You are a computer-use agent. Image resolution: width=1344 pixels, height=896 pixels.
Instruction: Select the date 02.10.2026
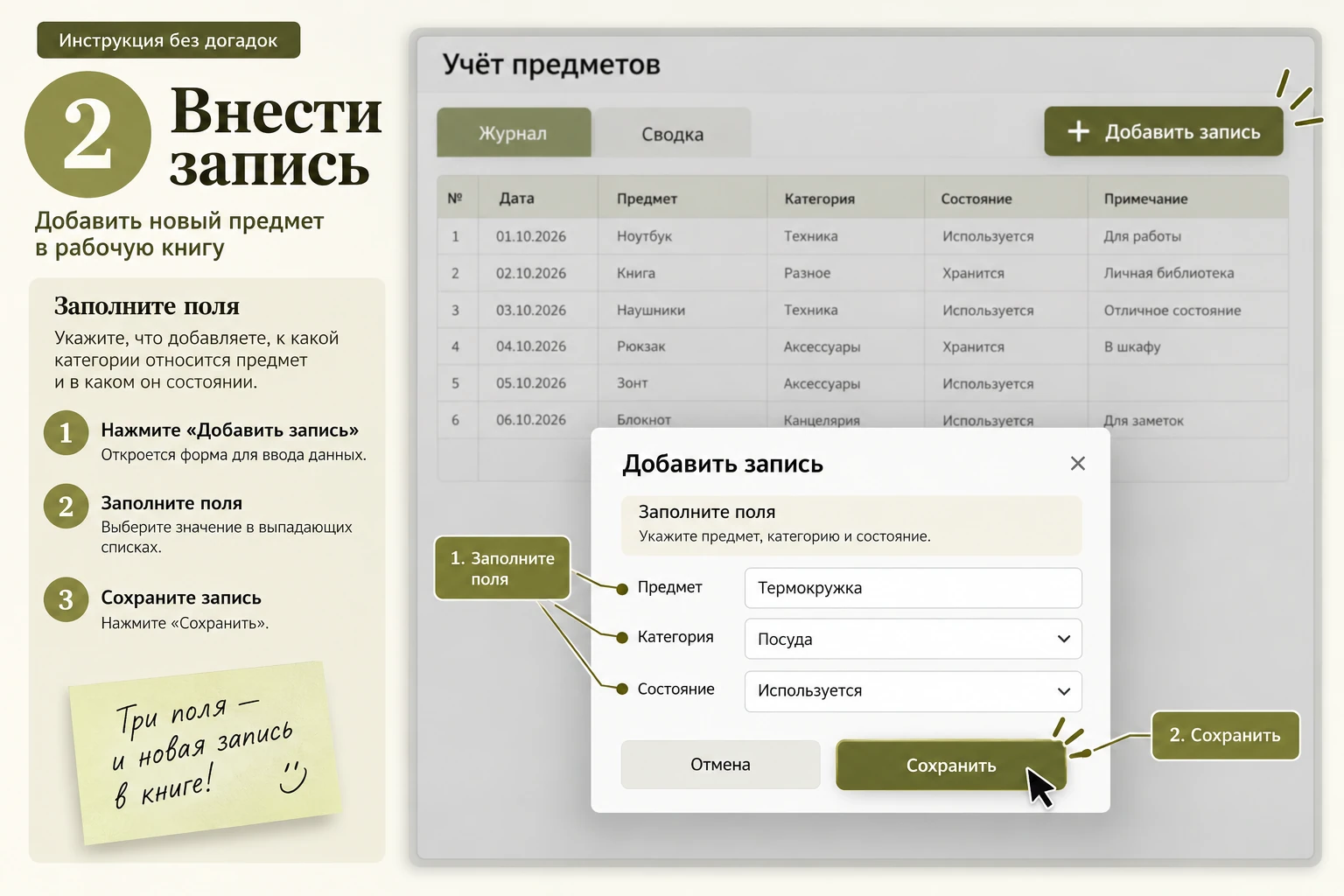pyautogui.click(x=531, y=273)
